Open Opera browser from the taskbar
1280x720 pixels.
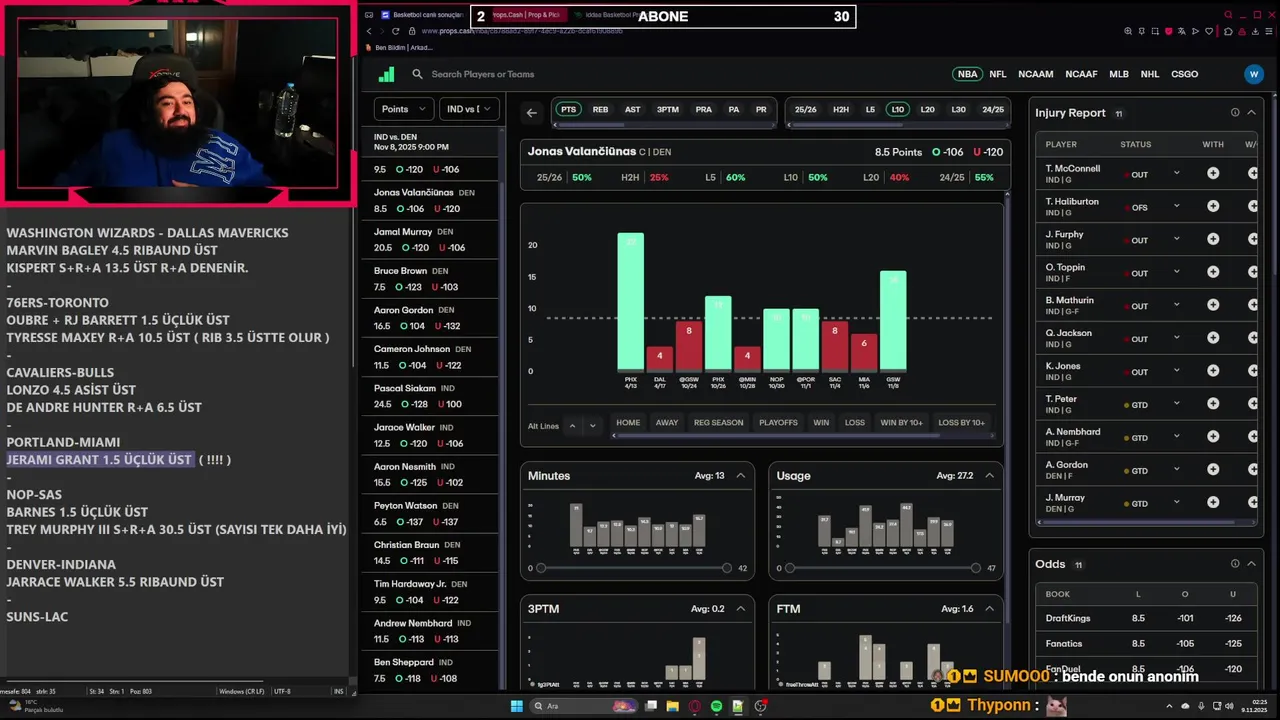695,706
